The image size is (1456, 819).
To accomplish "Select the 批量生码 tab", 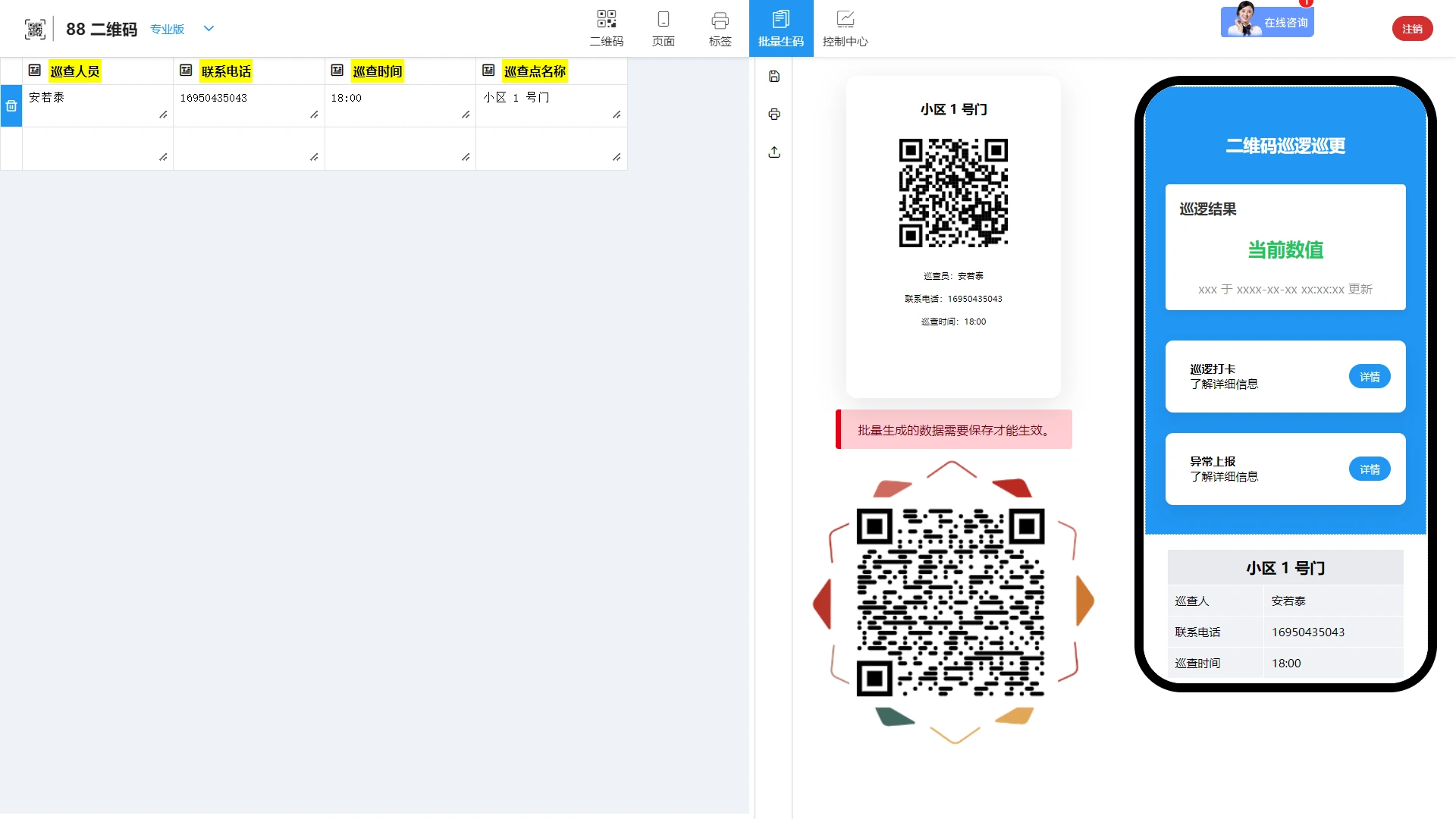I will (781, 28).
